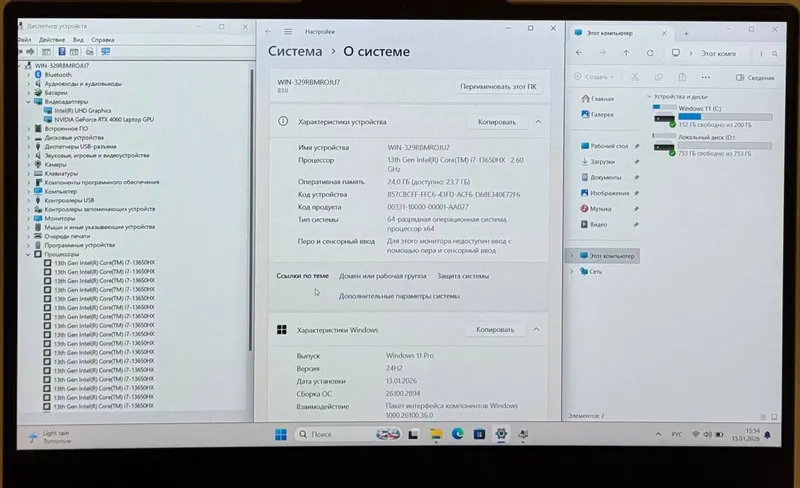Open the Файл menu in Device Manager
800x488 pixels.
click(24, 40)
